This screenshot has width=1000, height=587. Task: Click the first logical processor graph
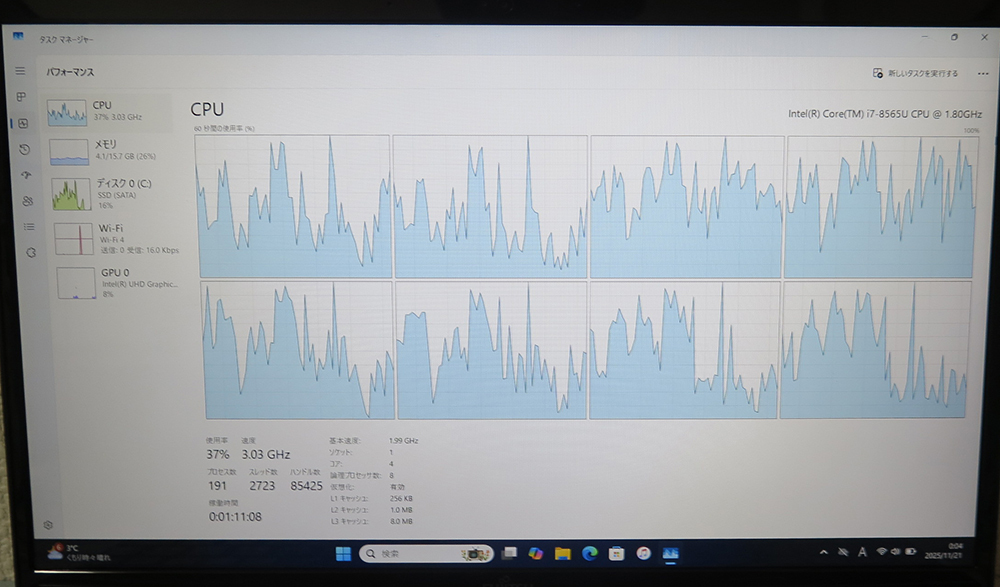[293, 206]
